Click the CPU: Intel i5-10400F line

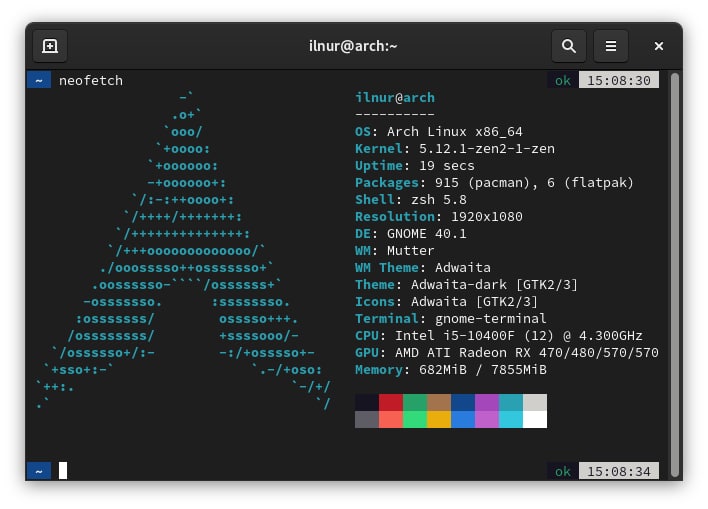click(x=498, y=336)
